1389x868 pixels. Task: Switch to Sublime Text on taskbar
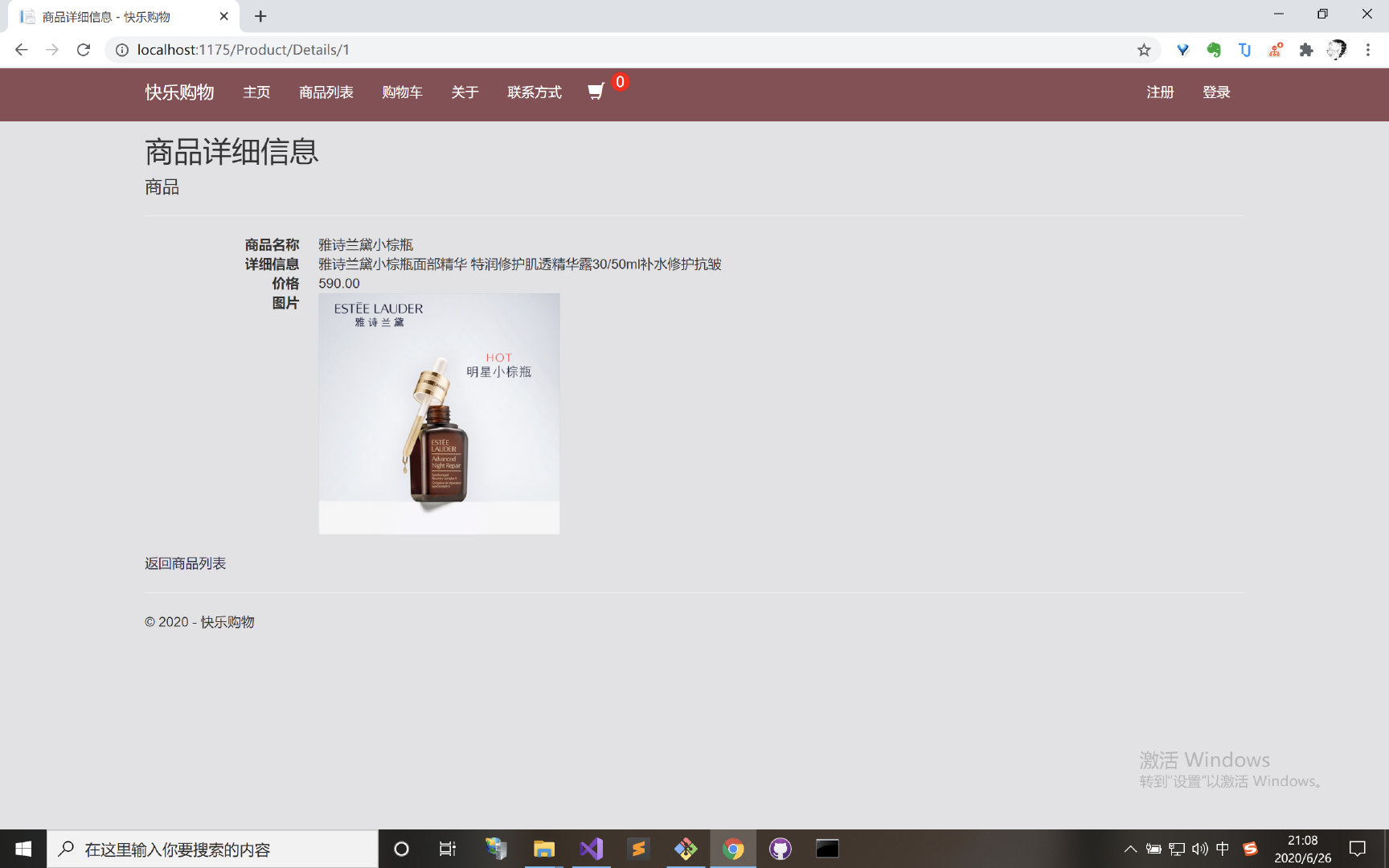tap(638, 849)
